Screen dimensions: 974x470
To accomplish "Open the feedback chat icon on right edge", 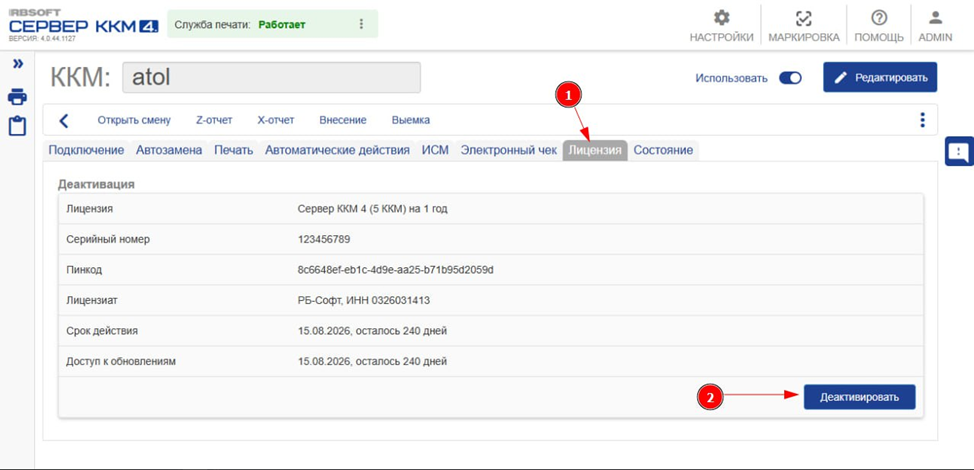I will [x=958, y=152].
